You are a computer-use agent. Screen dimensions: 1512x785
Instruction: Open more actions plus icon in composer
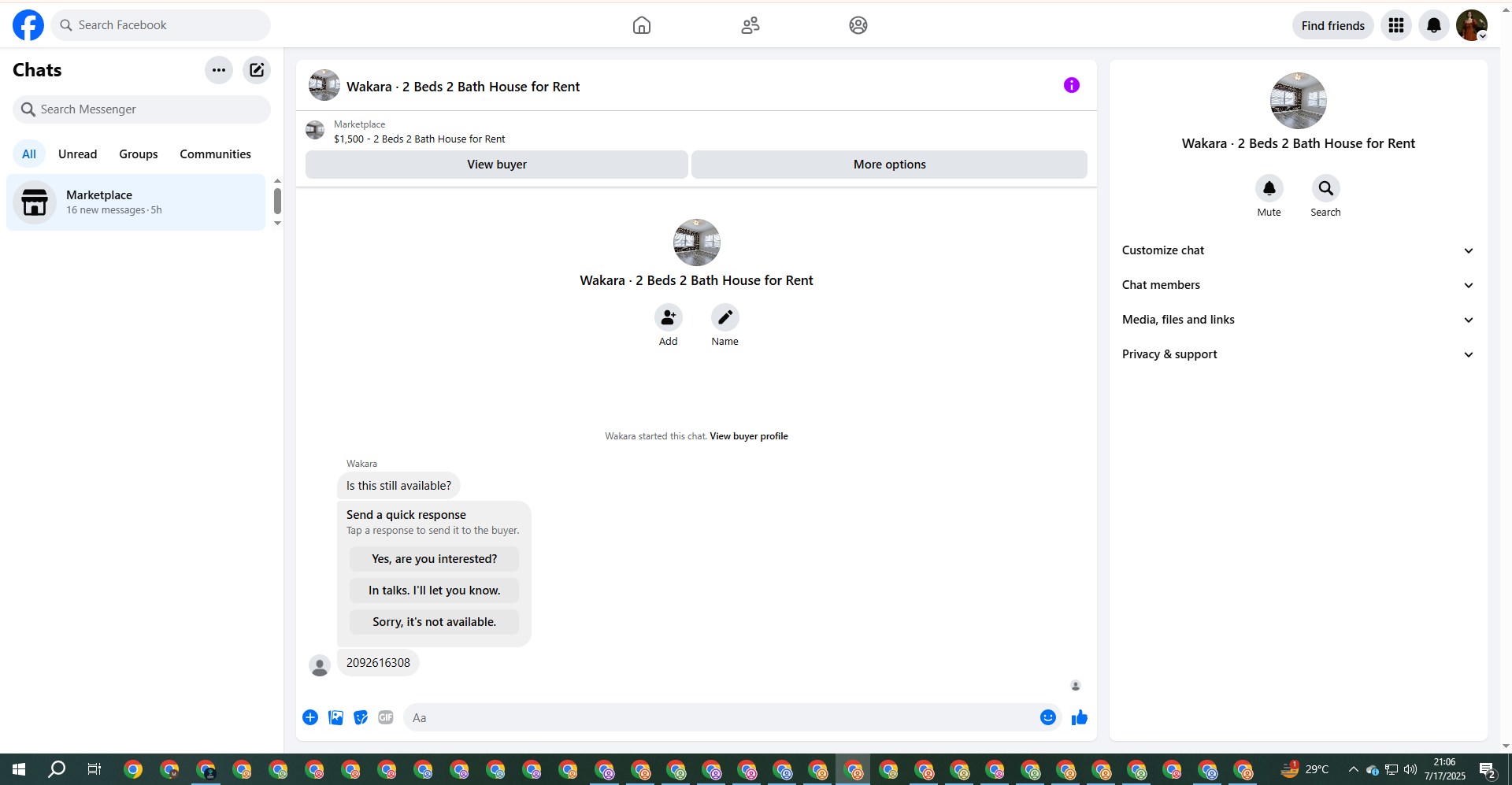click(310, 717)
